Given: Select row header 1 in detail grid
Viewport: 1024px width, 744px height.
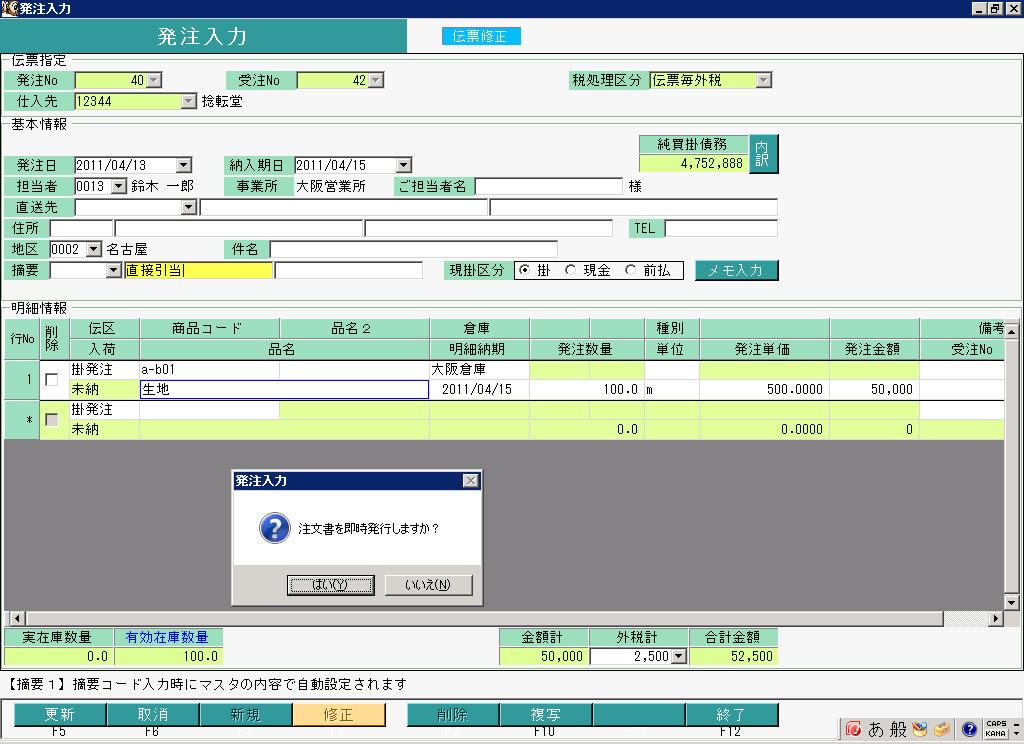Looking at the screenshot, I should (22, 380).
